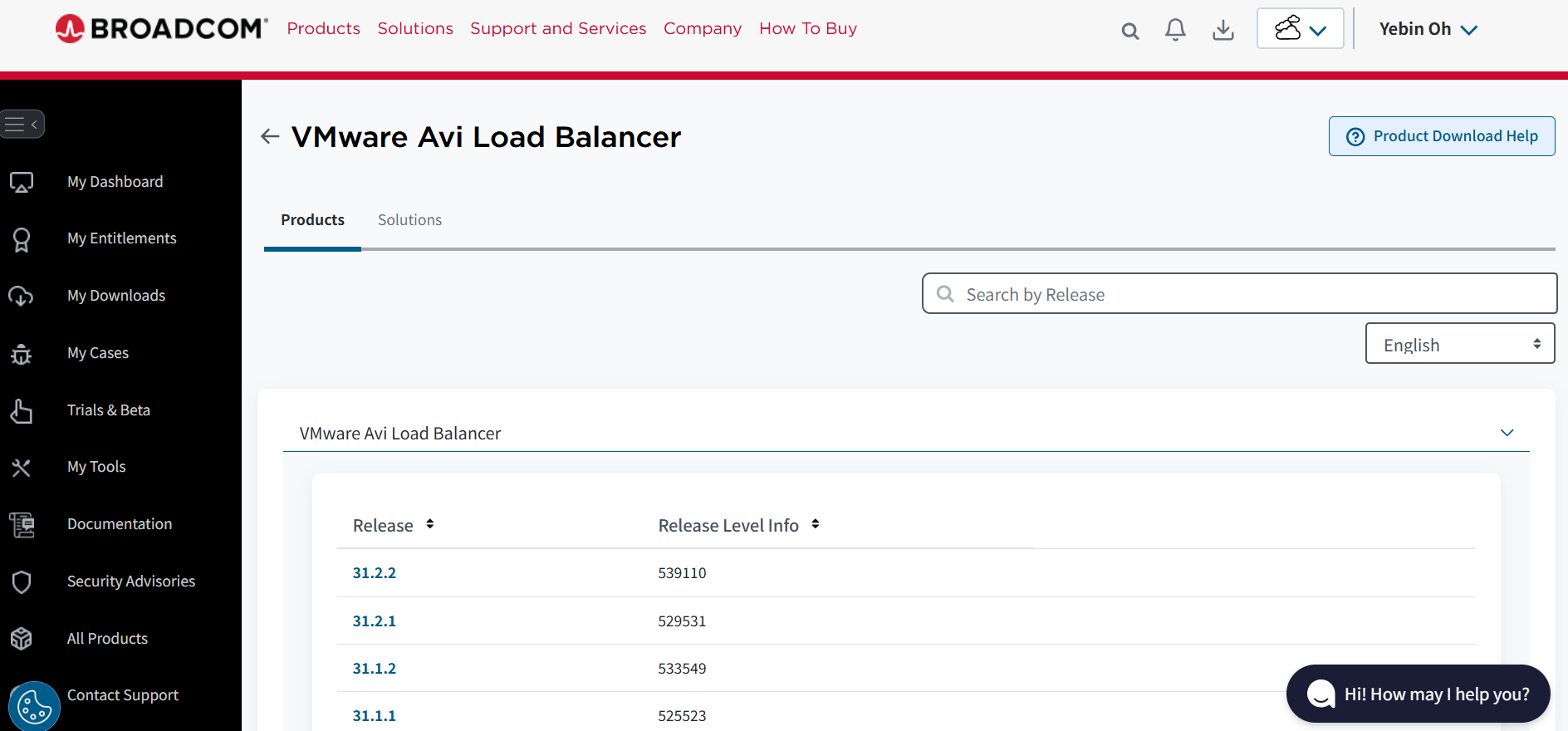Click the All Products cube icon

click(22, 638)
